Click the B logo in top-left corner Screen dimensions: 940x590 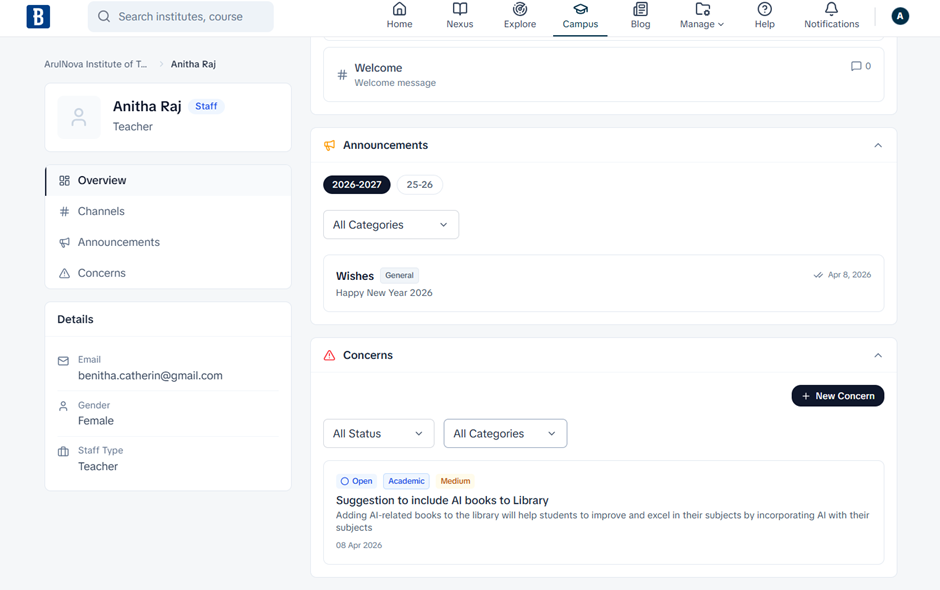click(x=38, y=16)
